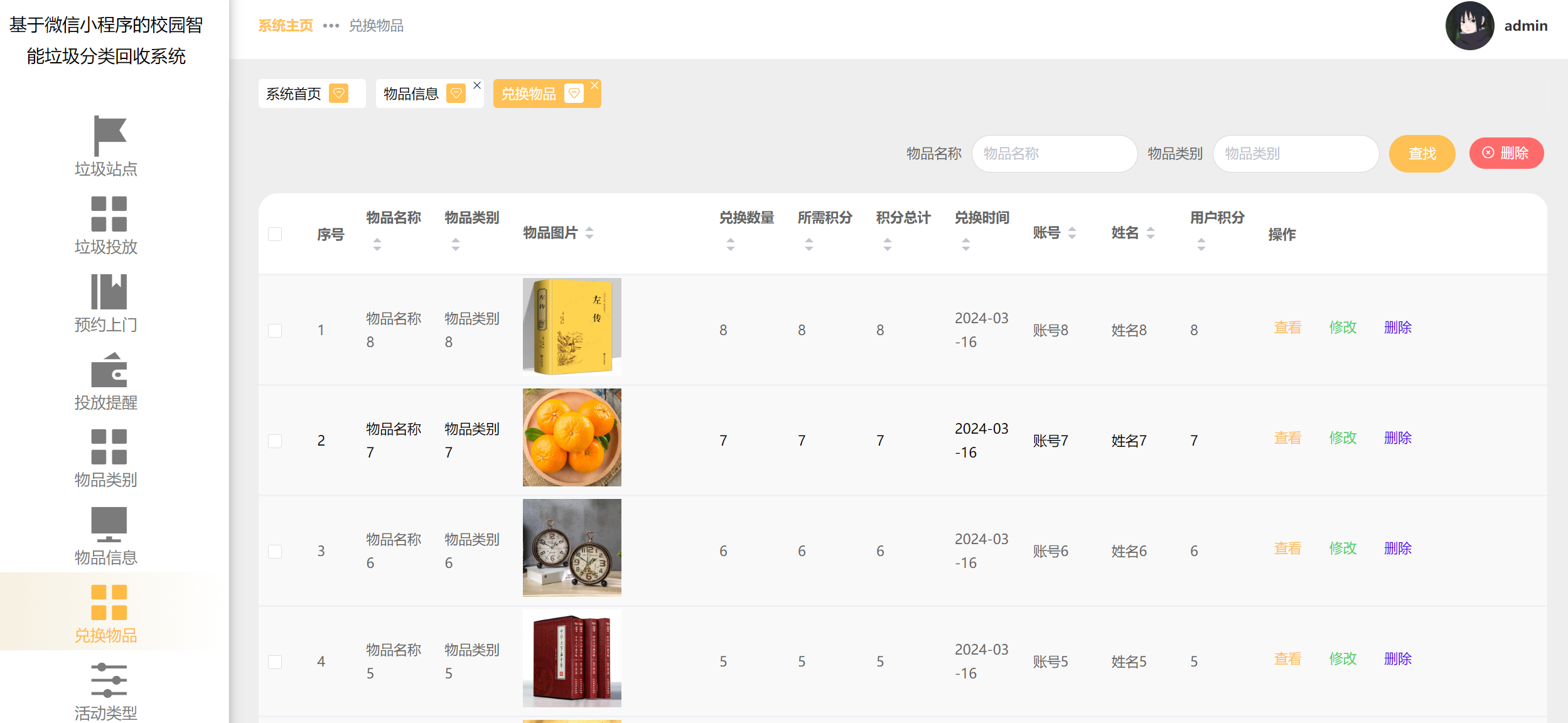
Task: Check the checkbox for row 1
Action: point(275,331)
